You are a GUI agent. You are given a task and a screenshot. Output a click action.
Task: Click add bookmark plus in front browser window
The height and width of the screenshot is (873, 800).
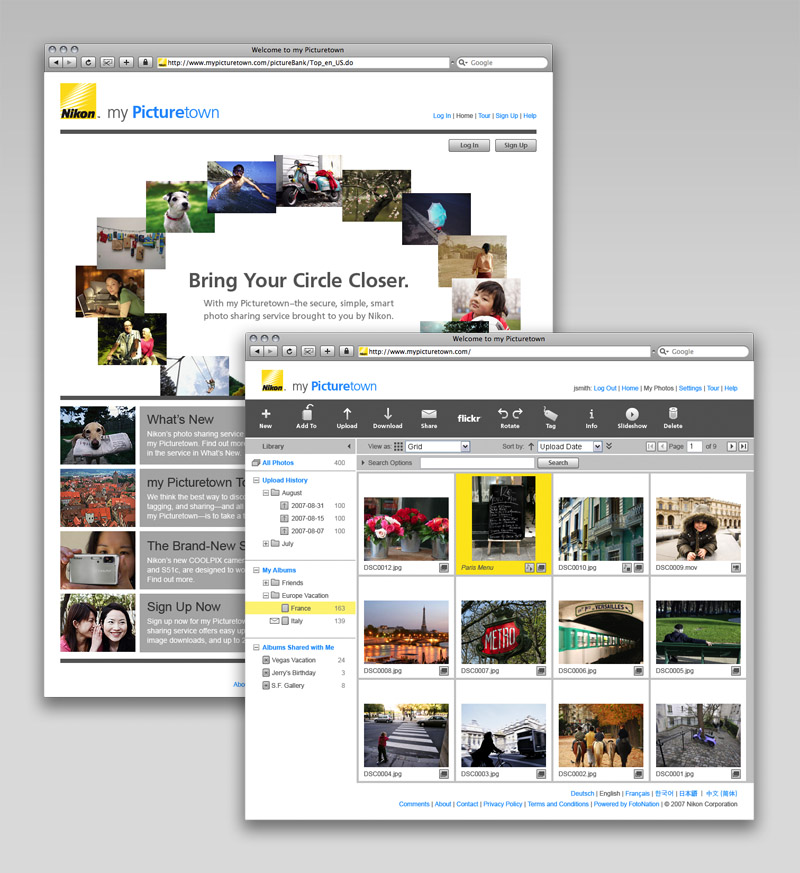[327, 351]
